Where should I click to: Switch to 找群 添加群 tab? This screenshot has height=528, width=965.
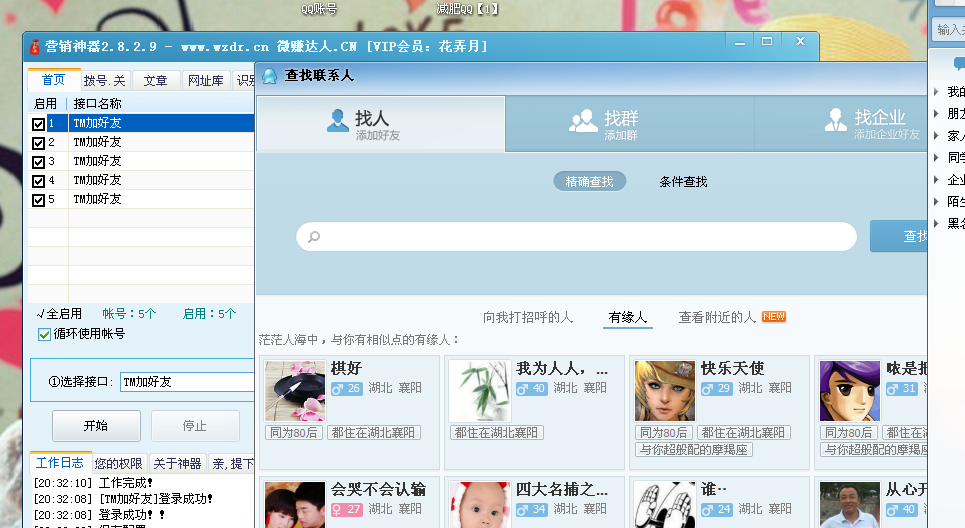pyautogui.click(x=630, y=124)
